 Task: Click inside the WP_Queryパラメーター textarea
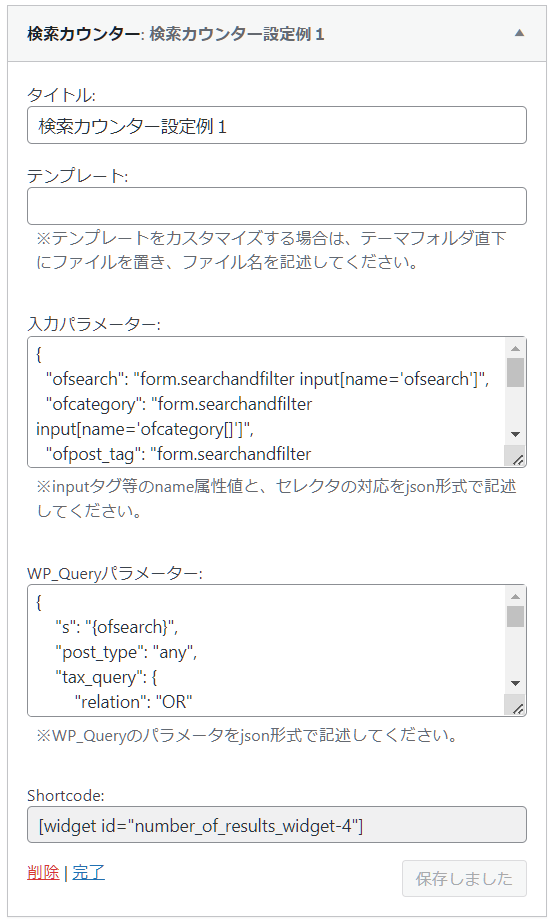point(266,650)
